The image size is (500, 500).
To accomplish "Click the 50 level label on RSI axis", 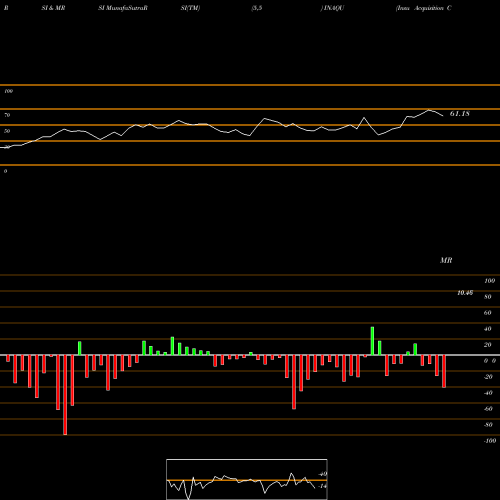I will 7,131.
